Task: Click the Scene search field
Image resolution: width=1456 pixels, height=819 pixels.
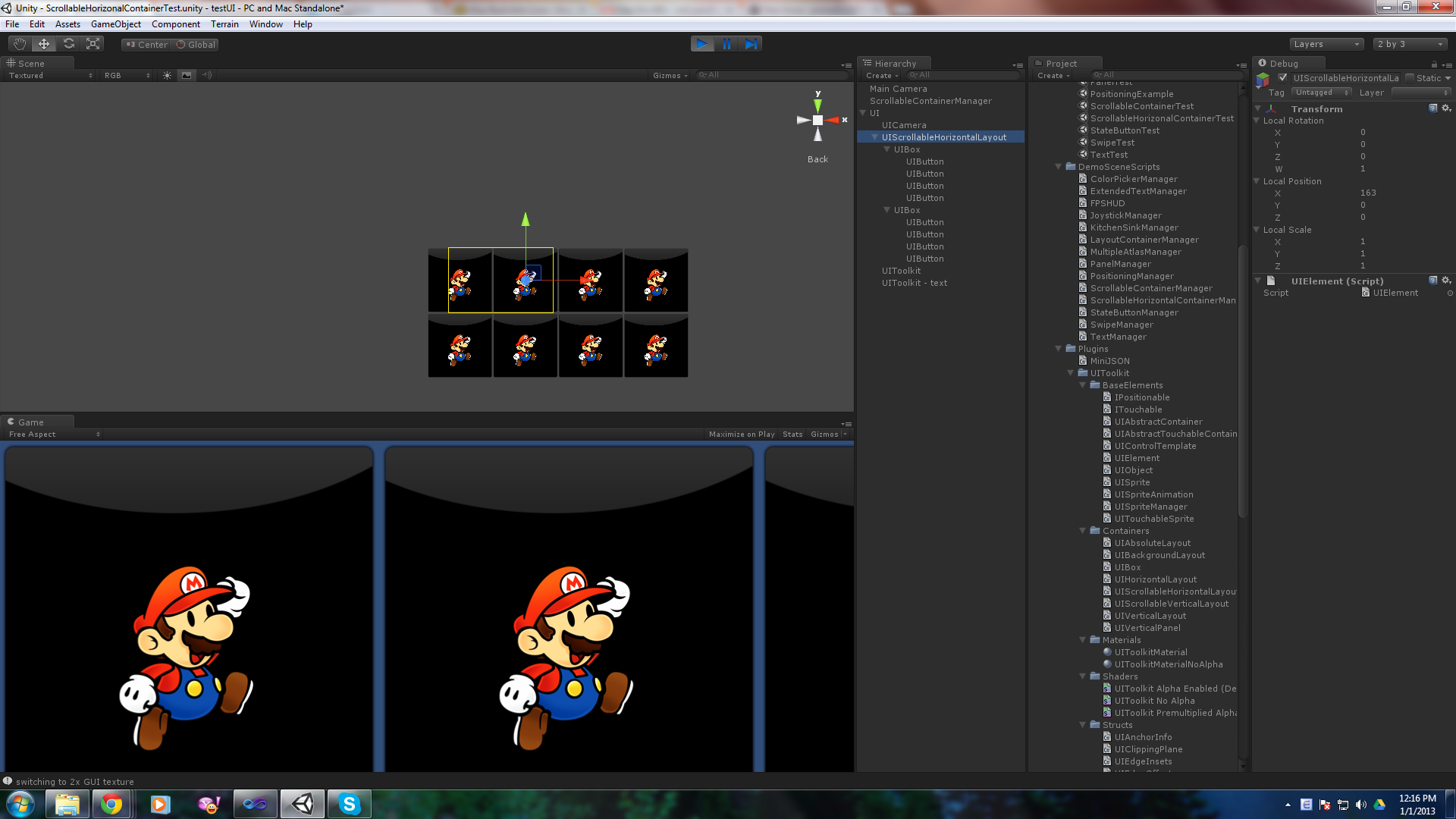Action: click(771, 75)
